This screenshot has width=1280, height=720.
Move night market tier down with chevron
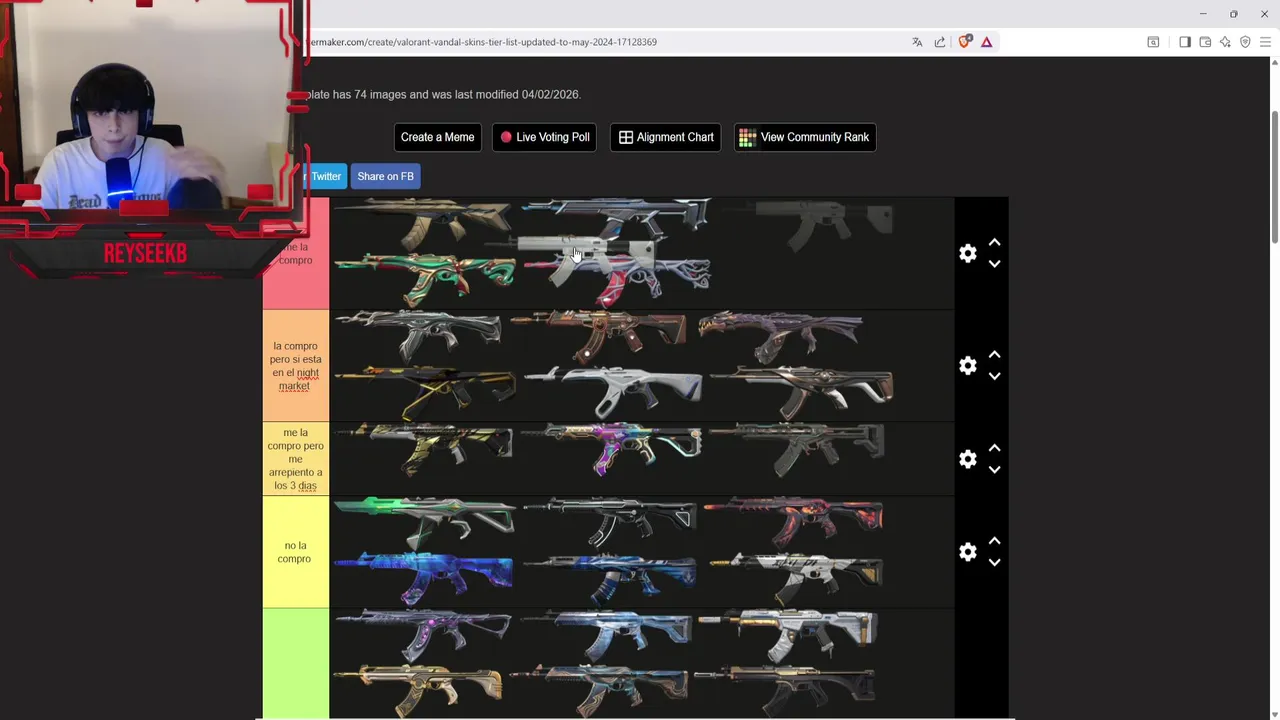[x=994, y=376]
